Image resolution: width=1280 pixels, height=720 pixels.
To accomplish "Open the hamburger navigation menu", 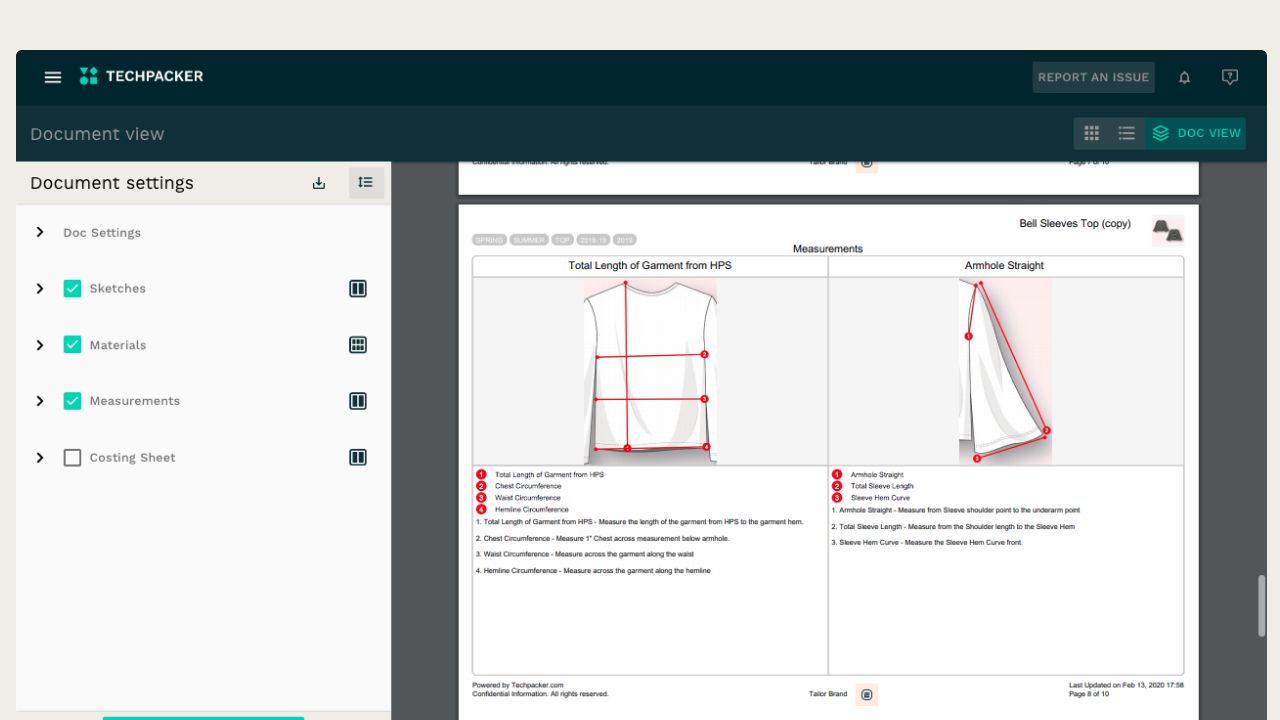I will (x=53, y=77).
